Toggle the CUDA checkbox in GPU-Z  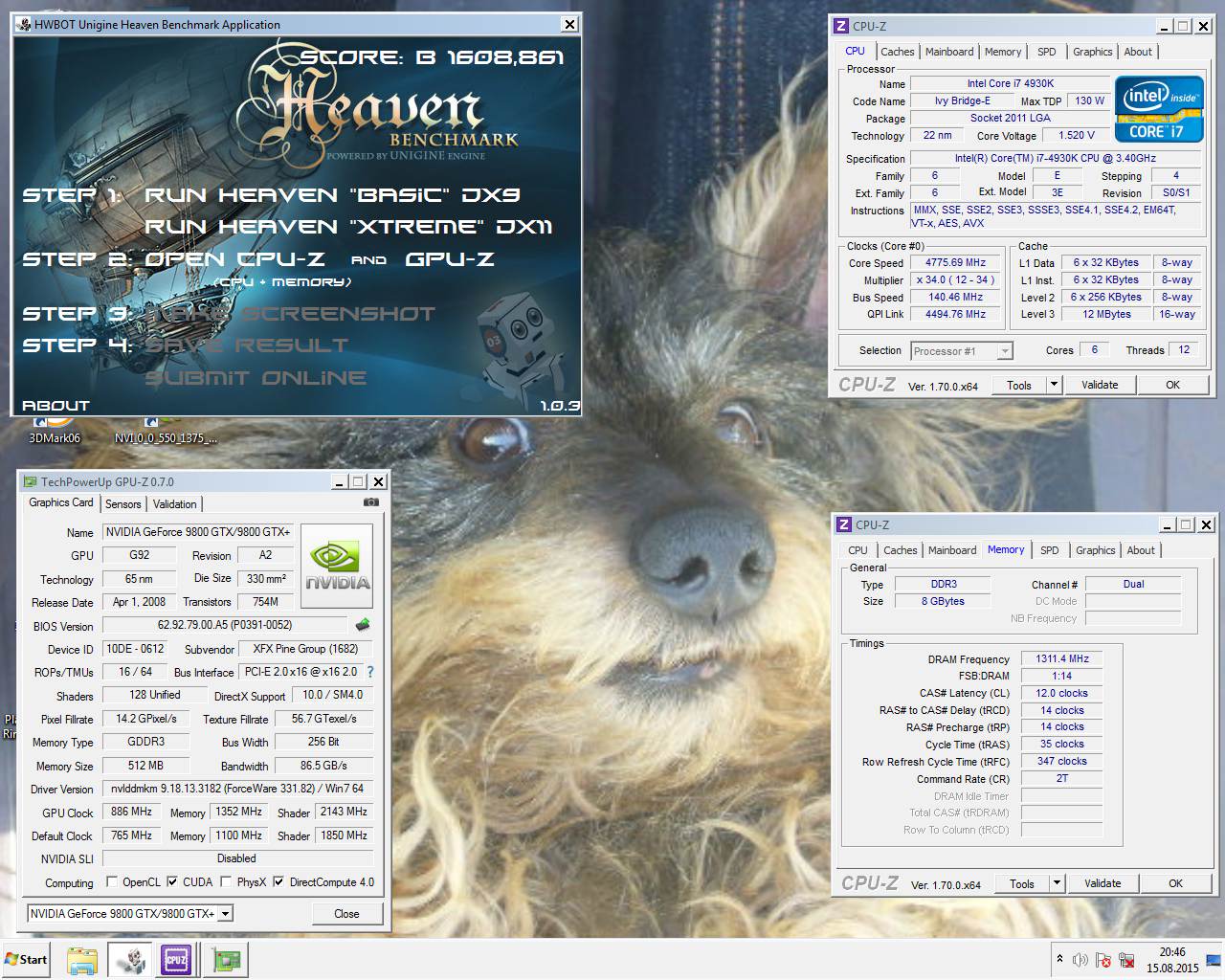172,881
